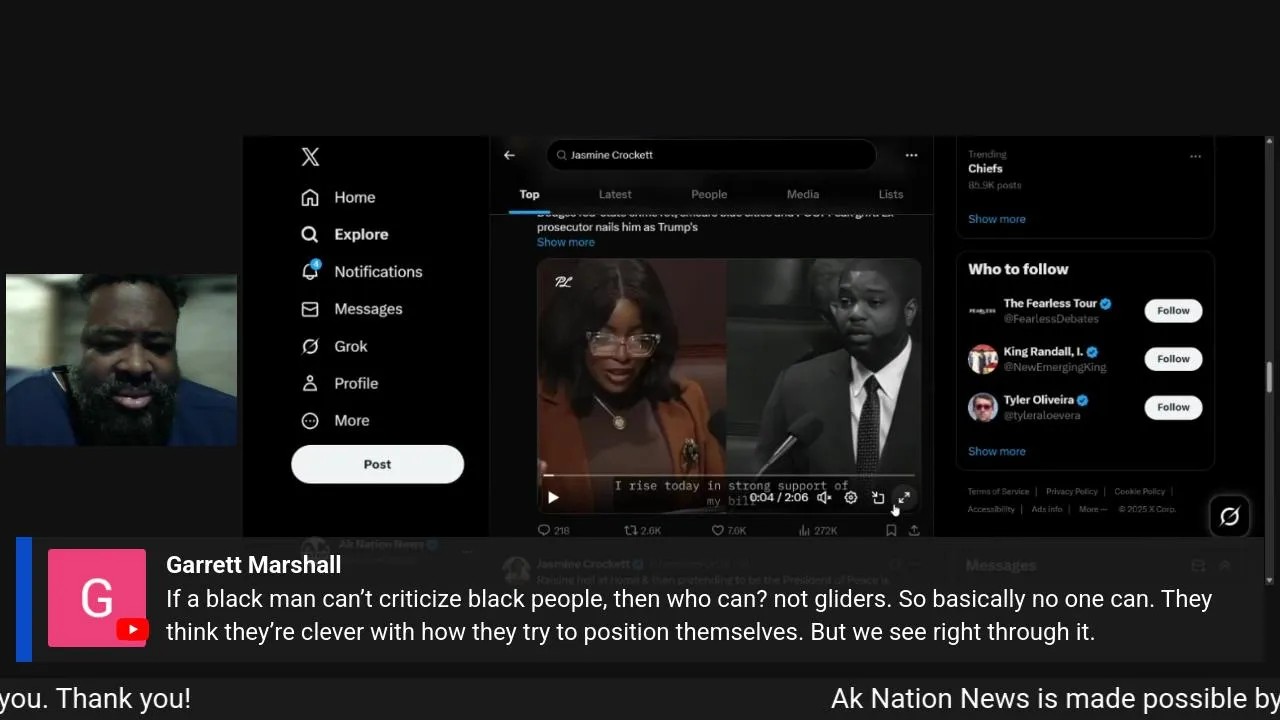Screen dimensions: 1280x720
Task: View post analytics showing 272K
Action: coord(818,530)
